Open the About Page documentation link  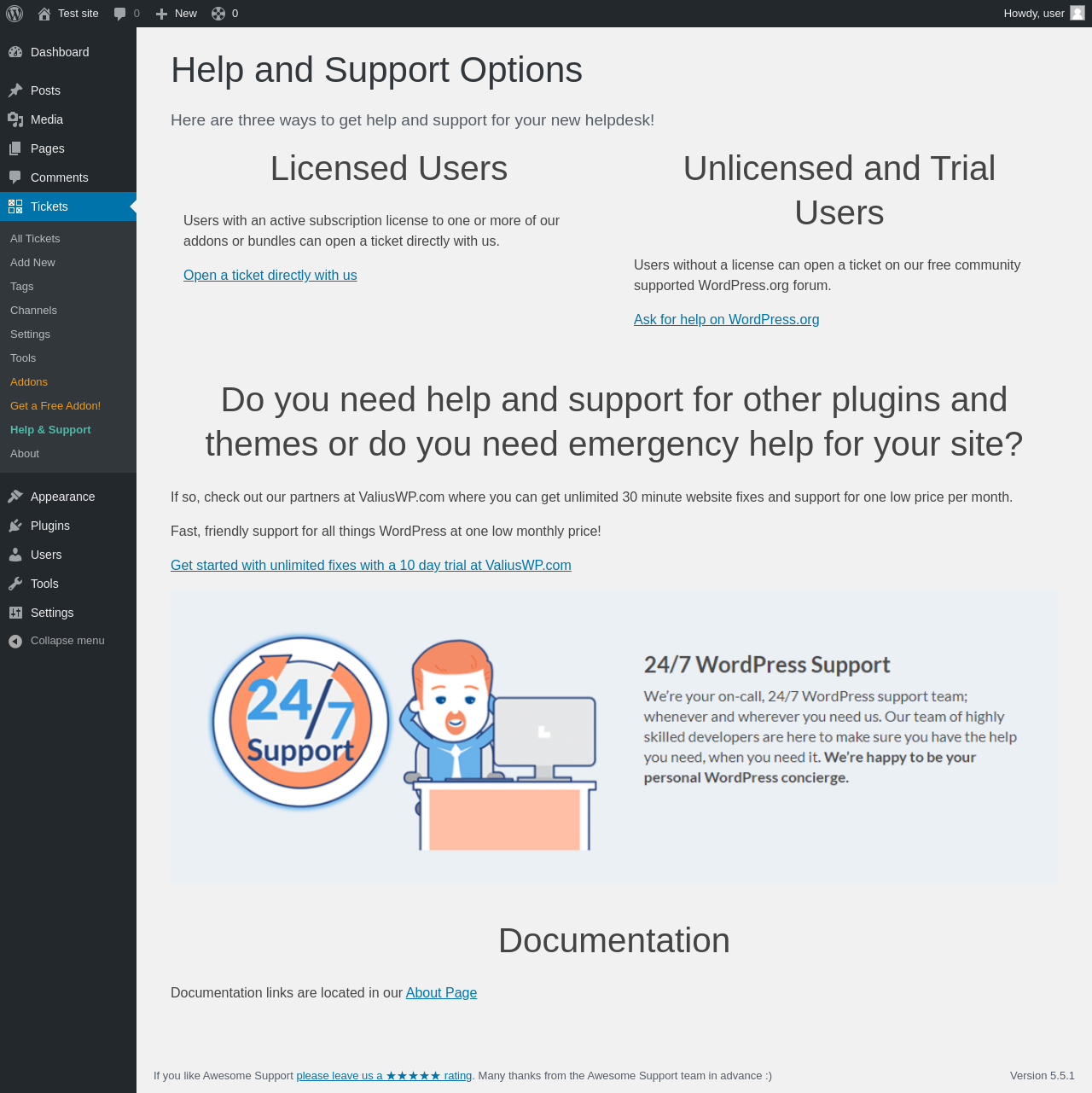point(441,992)
